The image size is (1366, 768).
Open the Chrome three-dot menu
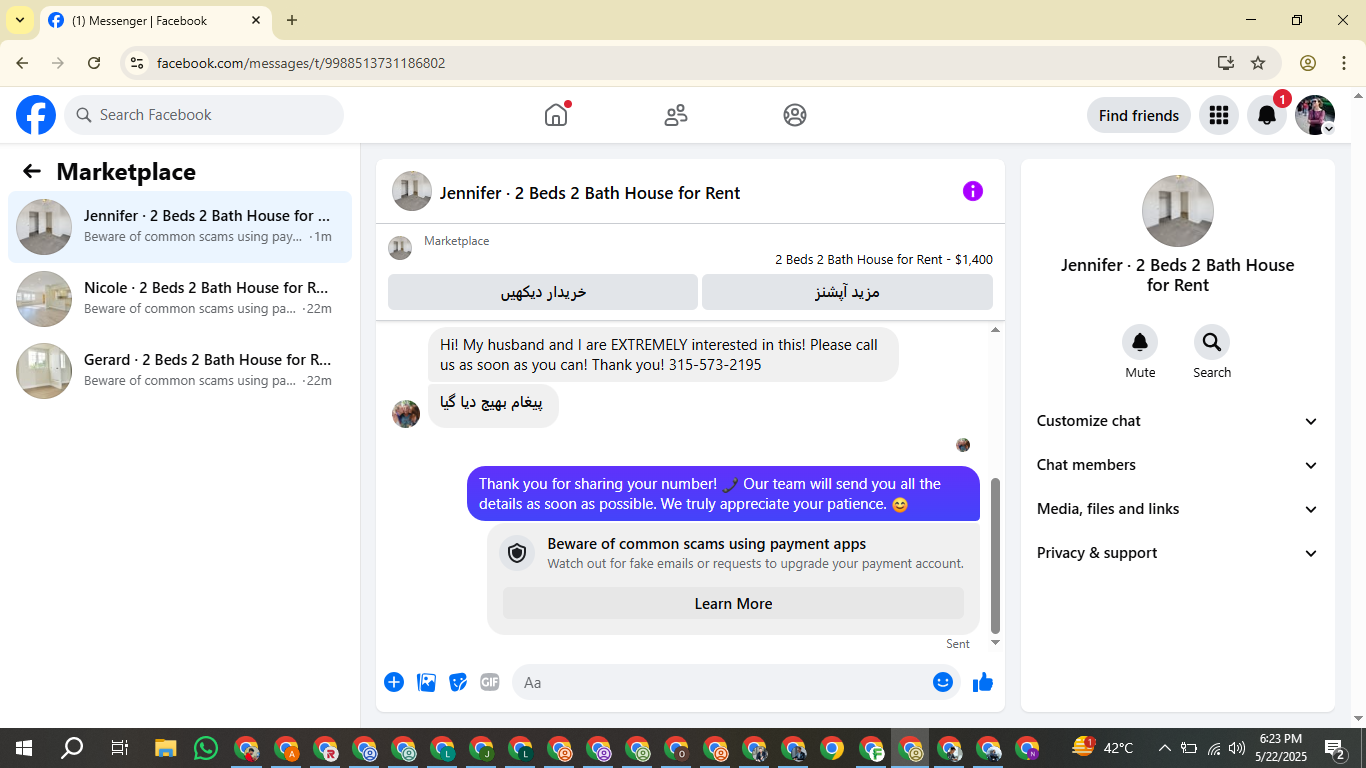[x=1343, y=63]
